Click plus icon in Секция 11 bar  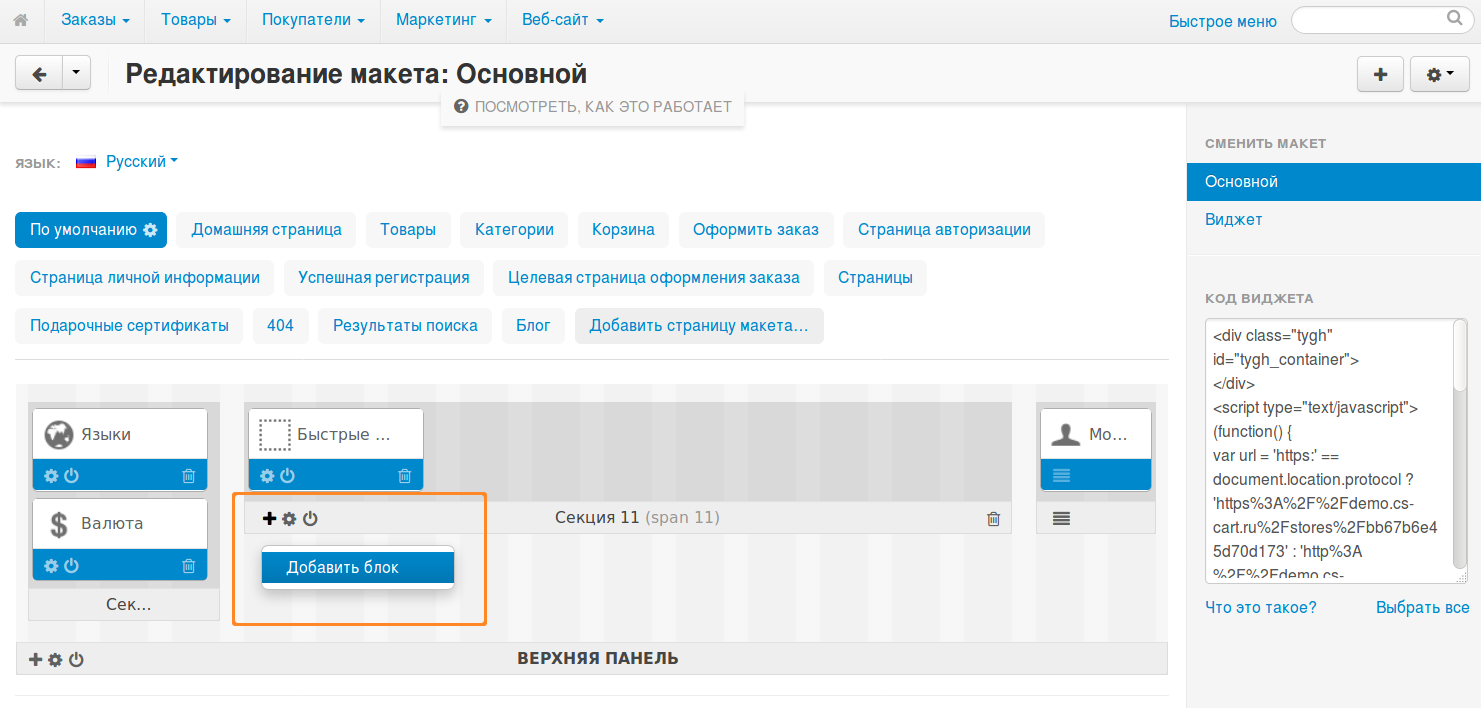click(x=269, y=518)
